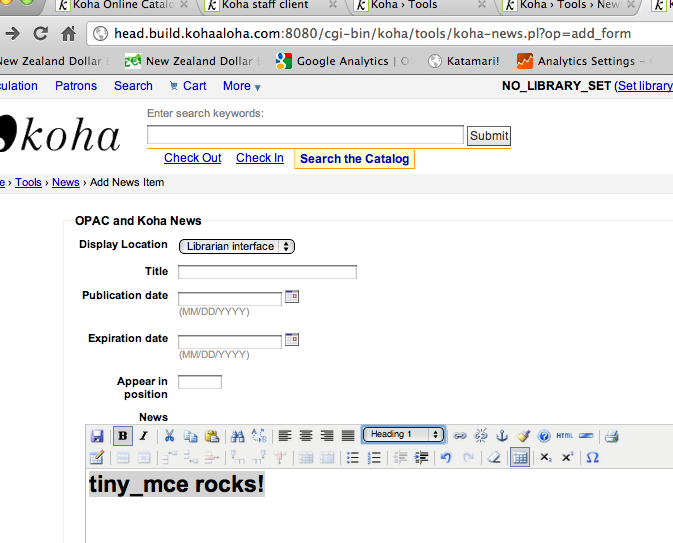Screen dimensions: 673x543
Task: Click the Find binoculars icon
Action: pos(237,436)
